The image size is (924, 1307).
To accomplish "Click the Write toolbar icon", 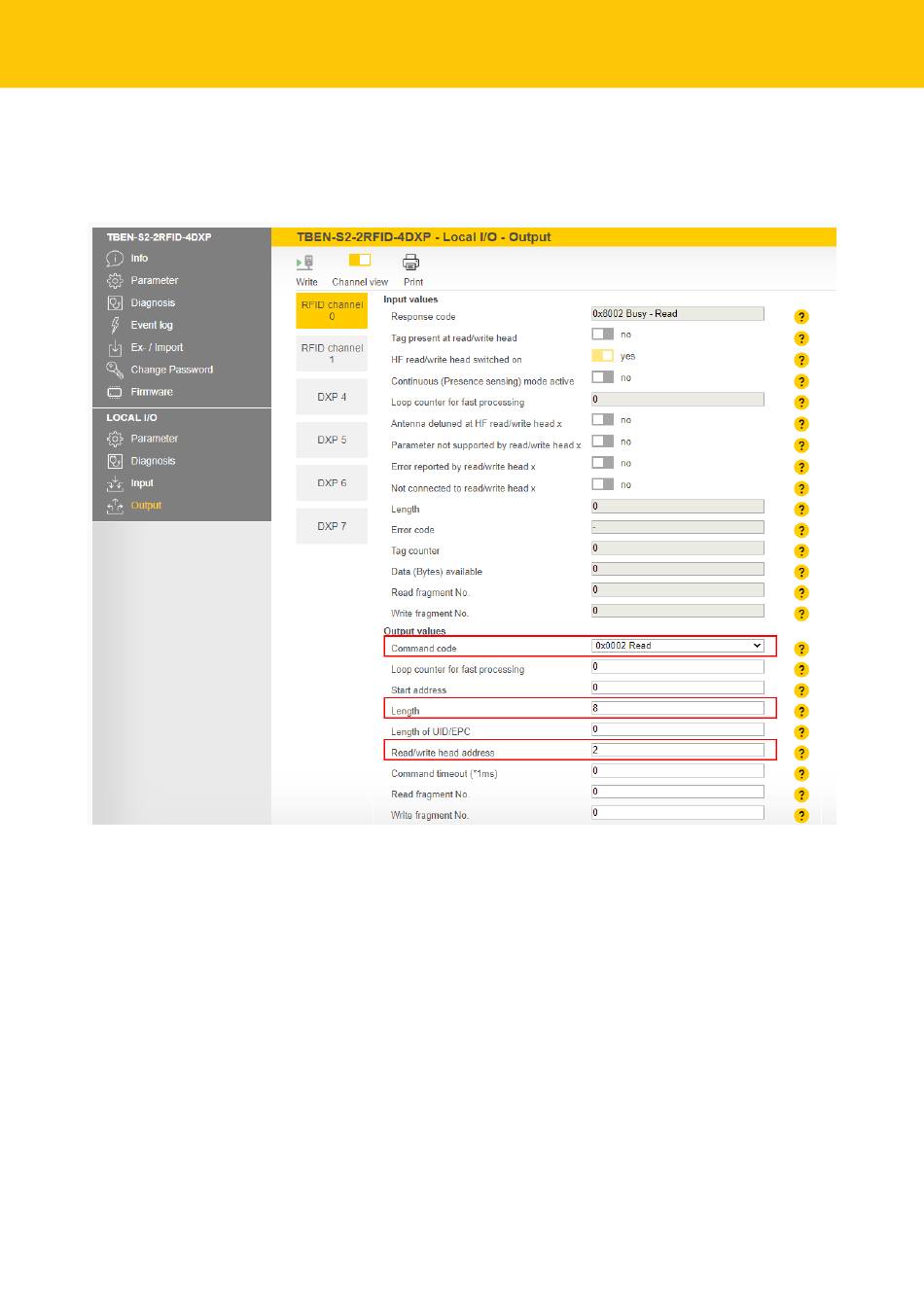I will (x=305, y=263).
